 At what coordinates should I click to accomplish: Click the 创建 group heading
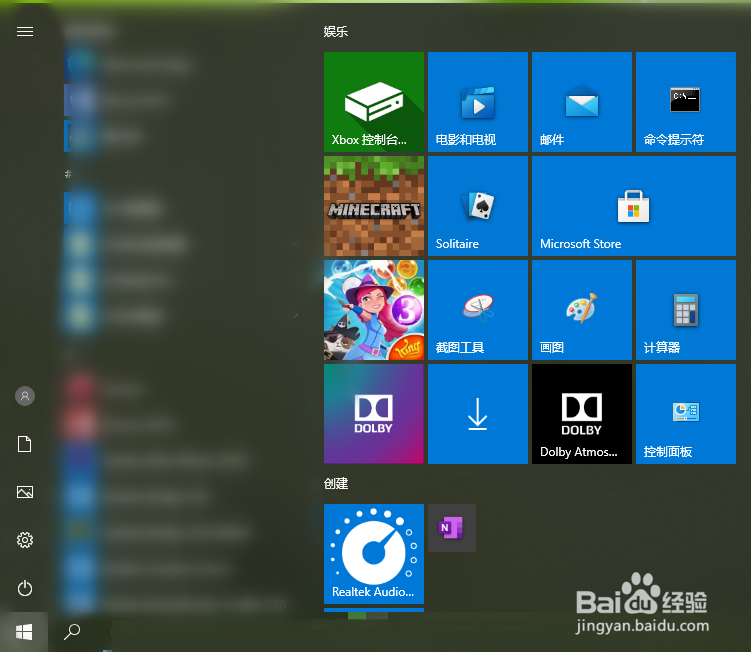coord(336,484)
